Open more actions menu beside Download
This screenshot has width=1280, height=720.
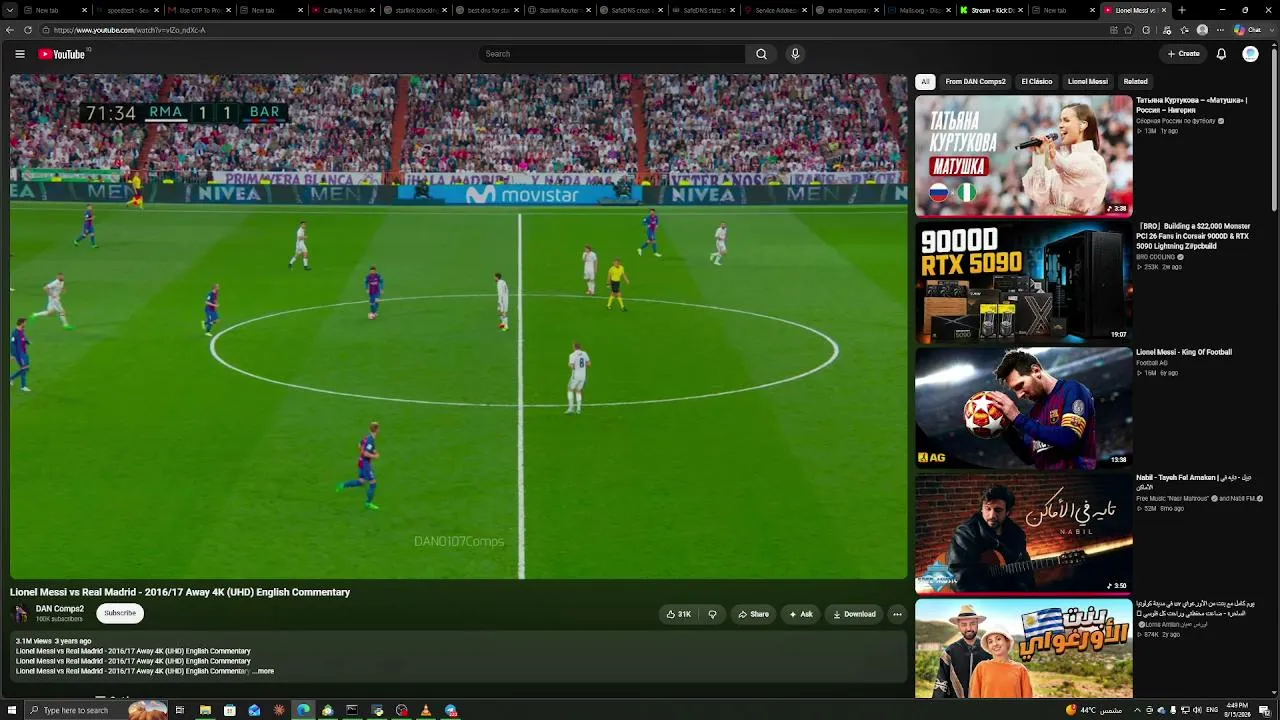pyautogui.click(x=897, y=614)
